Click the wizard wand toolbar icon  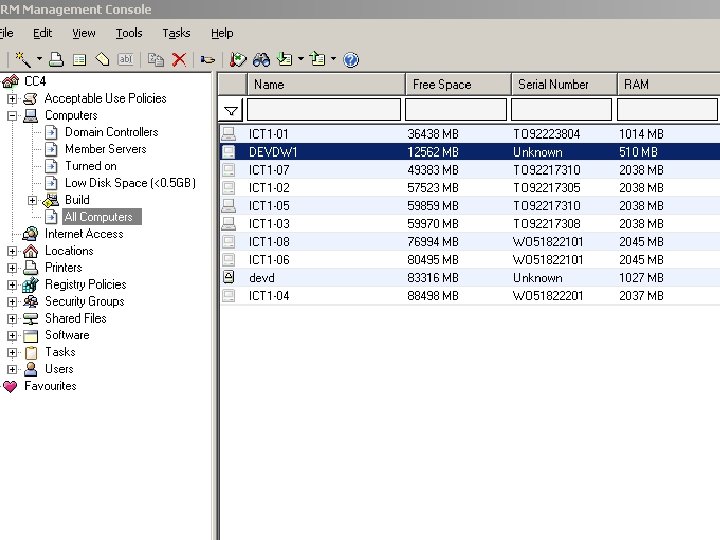(24, 60)
